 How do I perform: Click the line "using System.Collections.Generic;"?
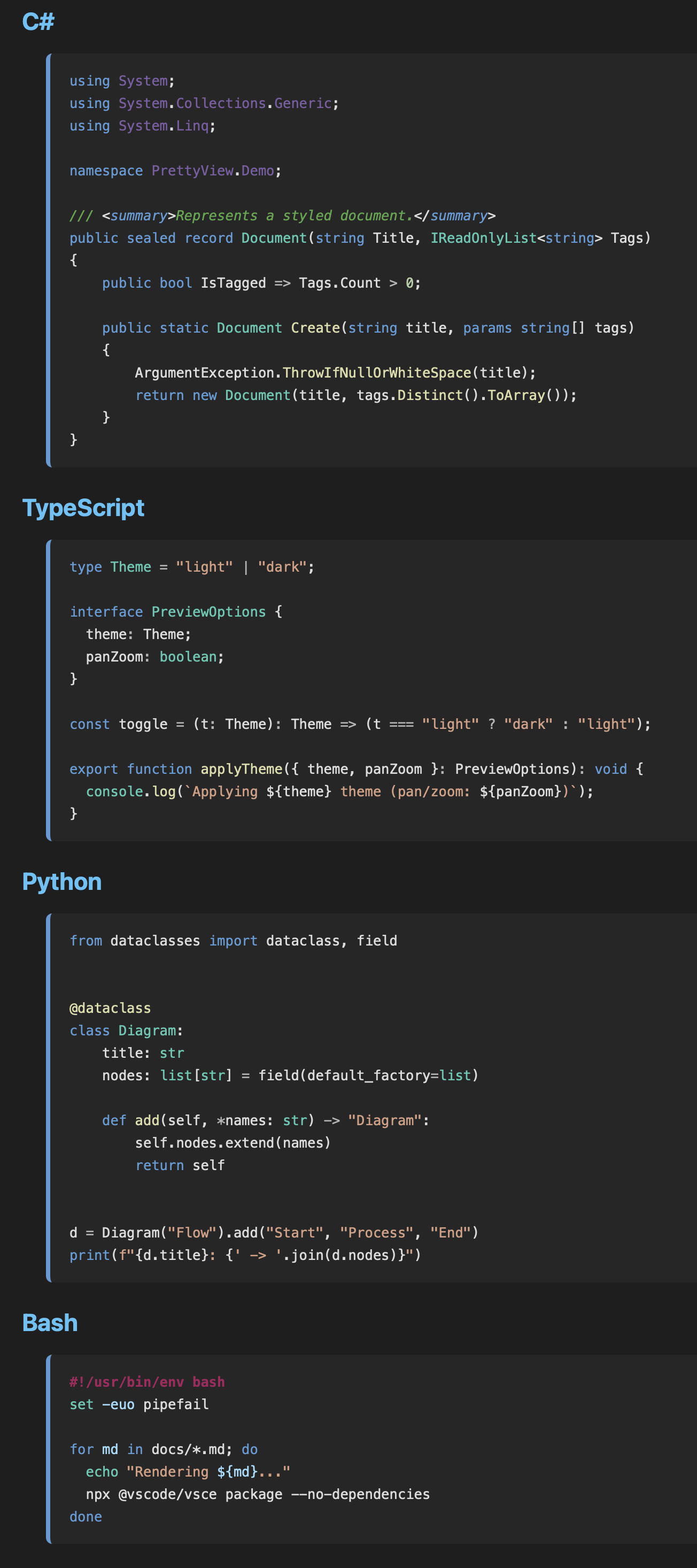click(x=204, y=103)
